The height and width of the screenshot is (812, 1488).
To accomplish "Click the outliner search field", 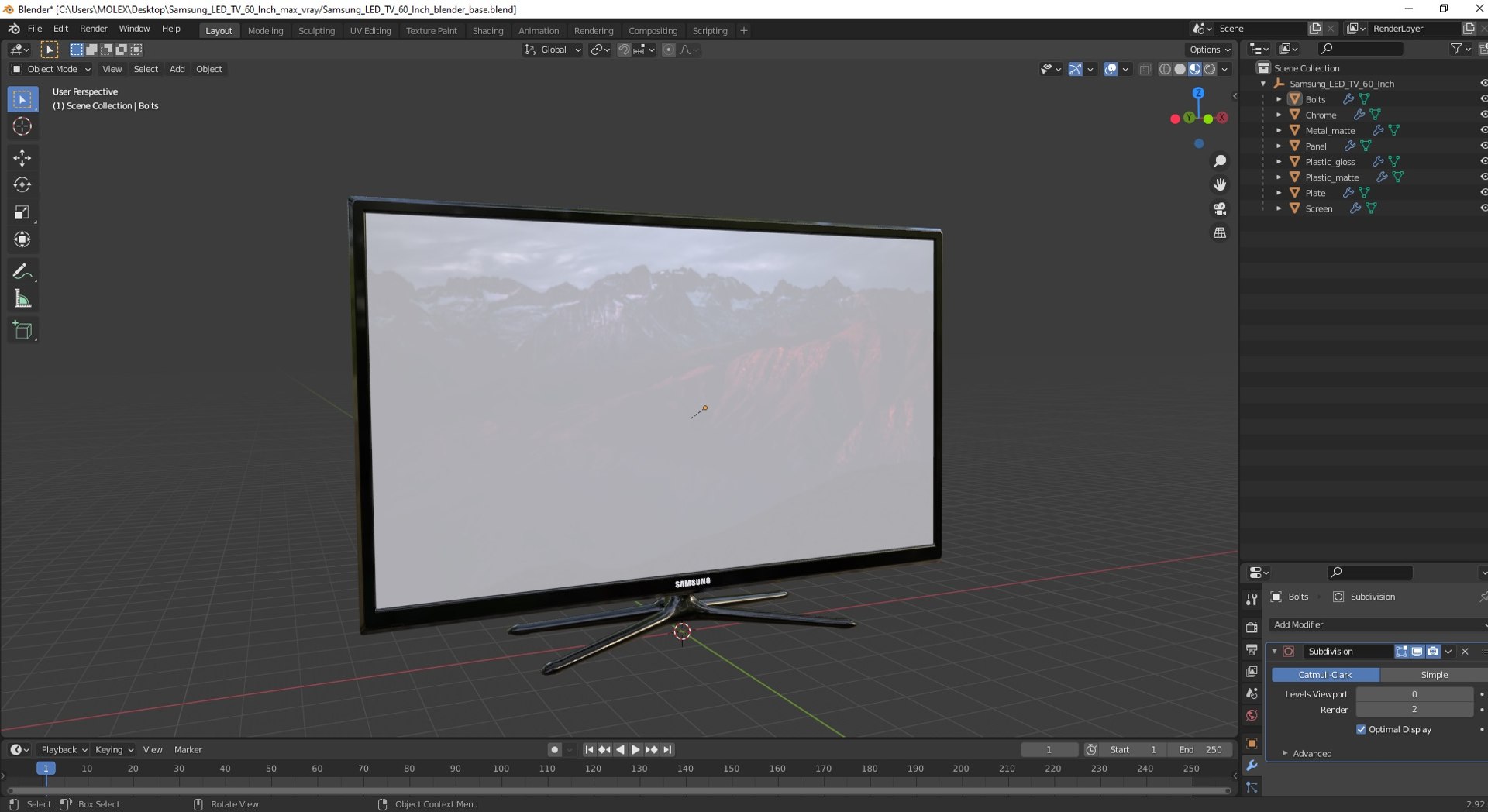I will pos(1361,49).
